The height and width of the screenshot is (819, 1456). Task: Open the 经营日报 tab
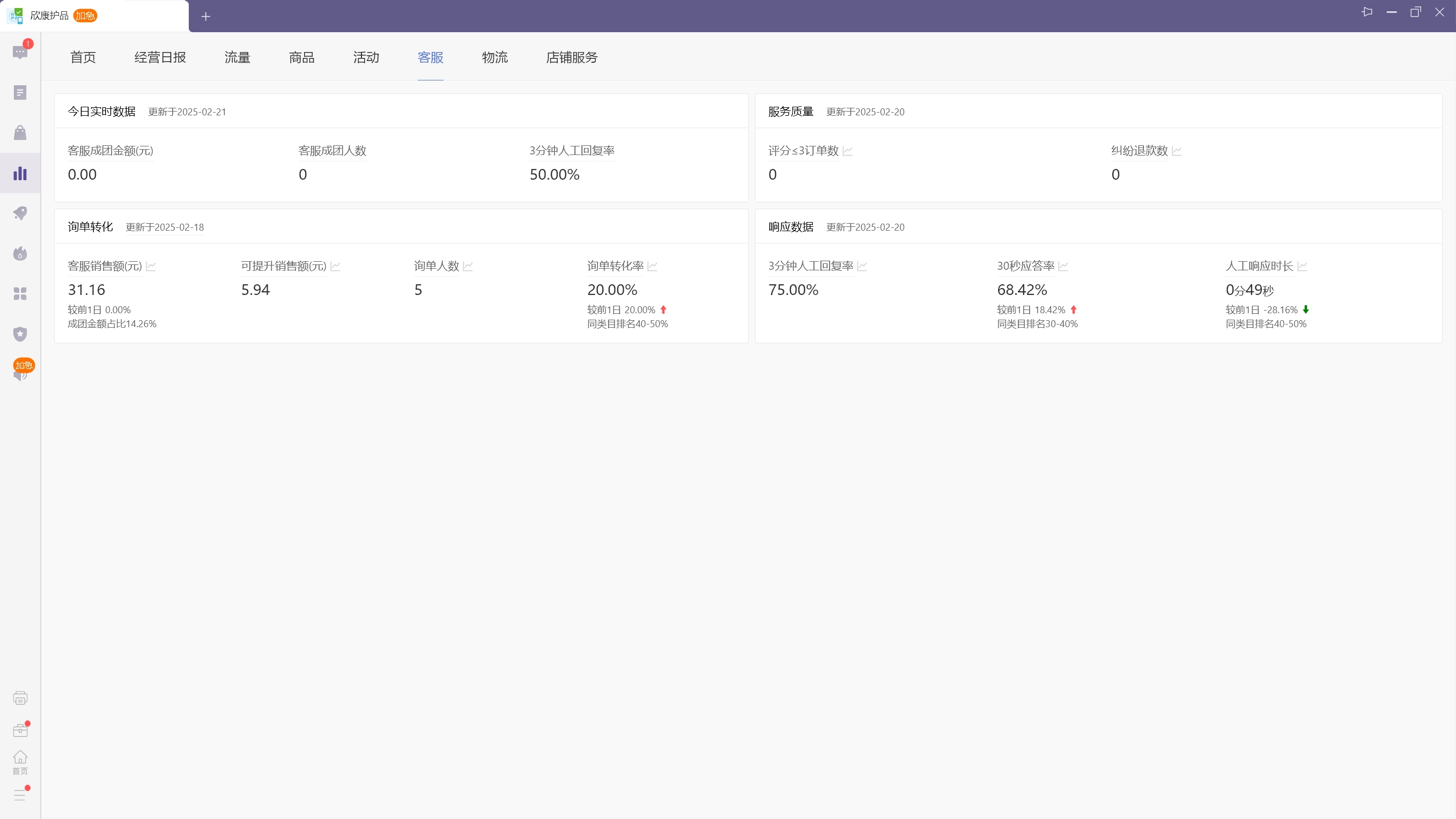click(x=160, y=57)
